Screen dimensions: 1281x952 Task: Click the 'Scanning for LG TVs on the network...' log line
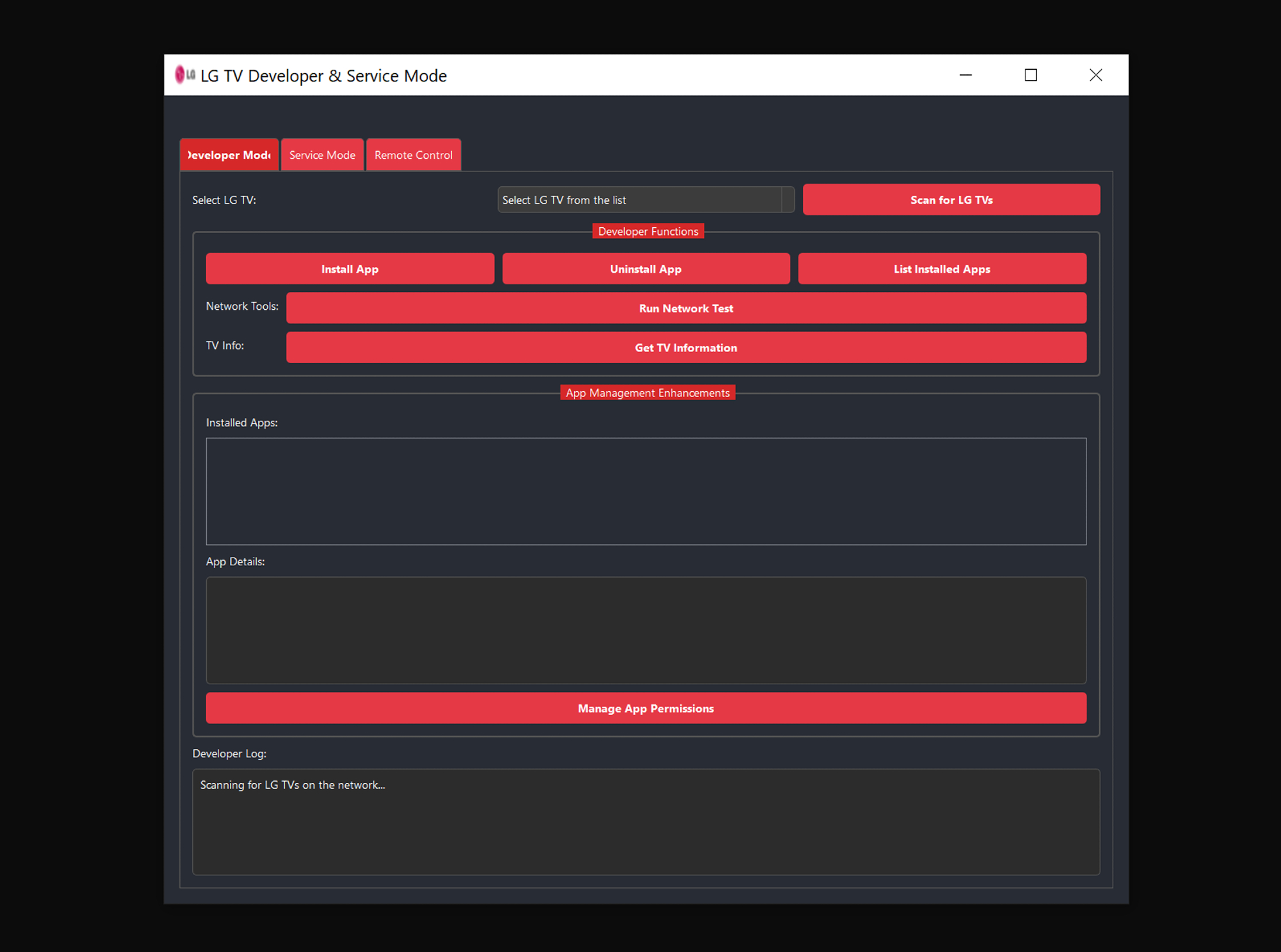[293, 785]
